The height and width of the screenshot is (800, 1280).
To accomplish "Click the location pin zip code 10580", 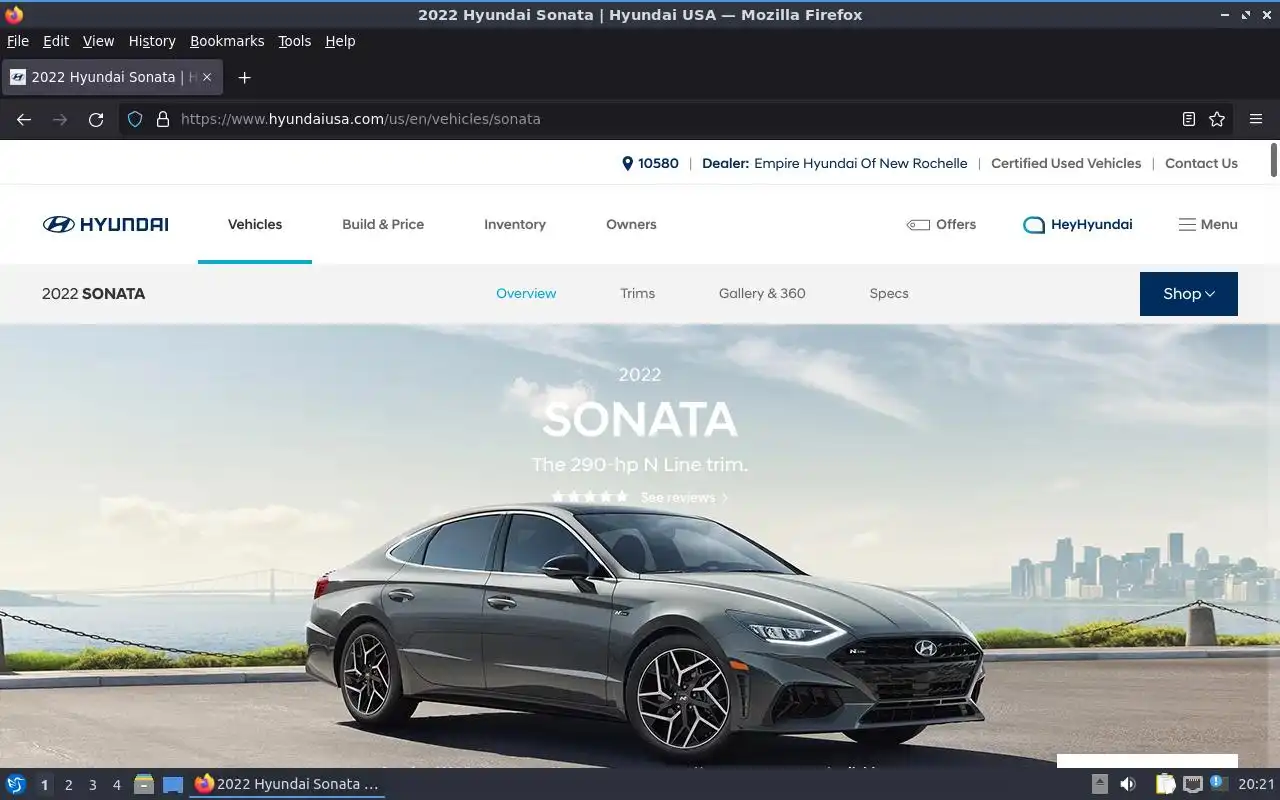I will point(650,163).
